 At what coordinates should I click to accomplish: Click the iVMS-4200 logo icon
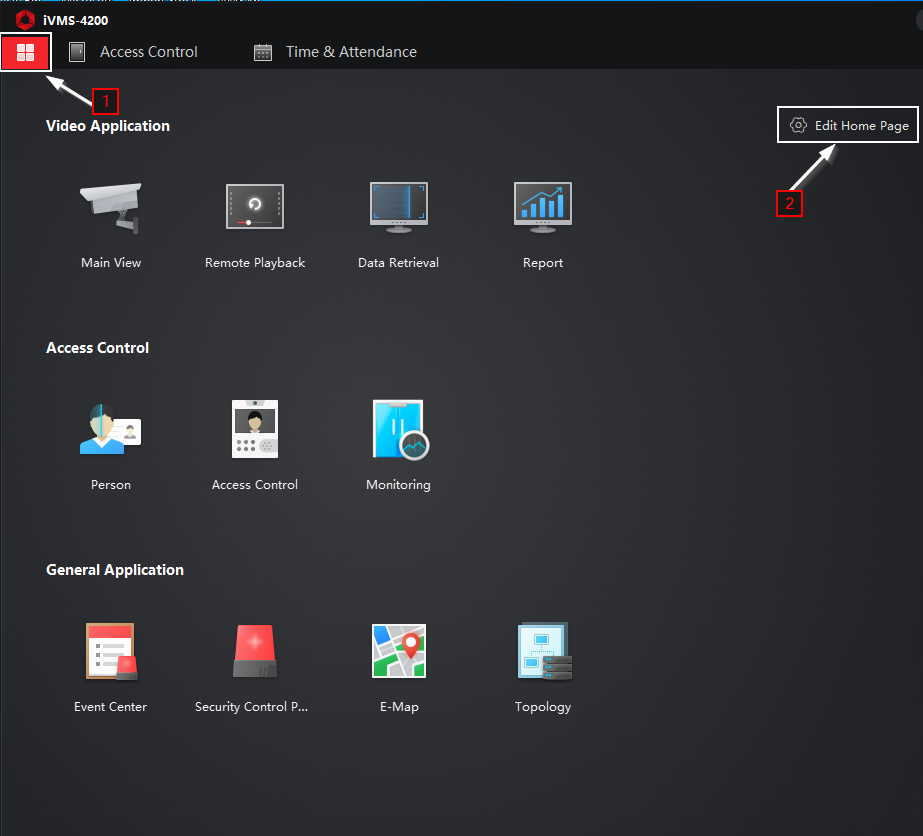[25, 19]
